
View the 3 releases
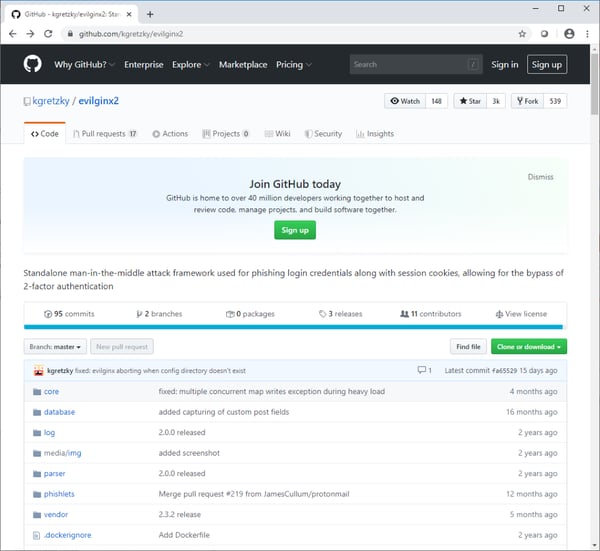pos(341,314)
